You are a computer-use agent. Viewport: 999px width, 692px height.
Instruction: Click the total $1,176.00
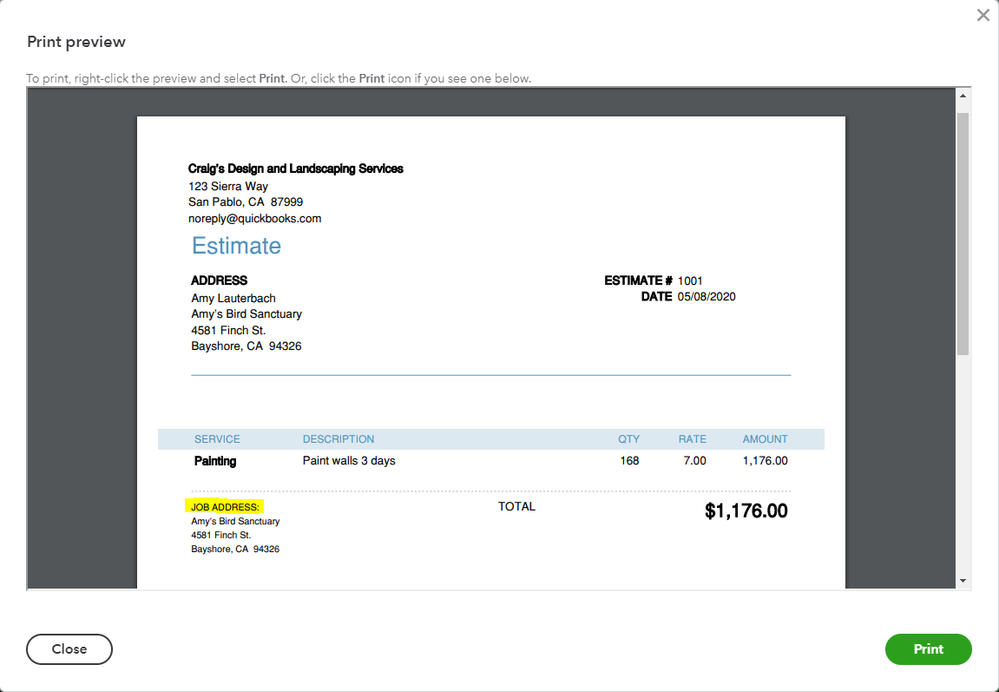click(x=746, y=511)
